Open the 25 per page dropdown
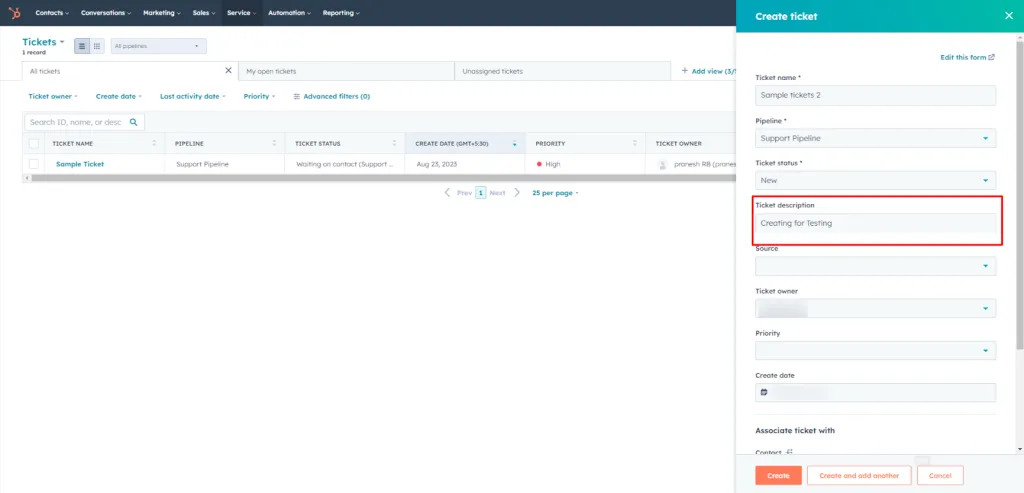Viewport: 1024px width, 493px height. point(555,193)
